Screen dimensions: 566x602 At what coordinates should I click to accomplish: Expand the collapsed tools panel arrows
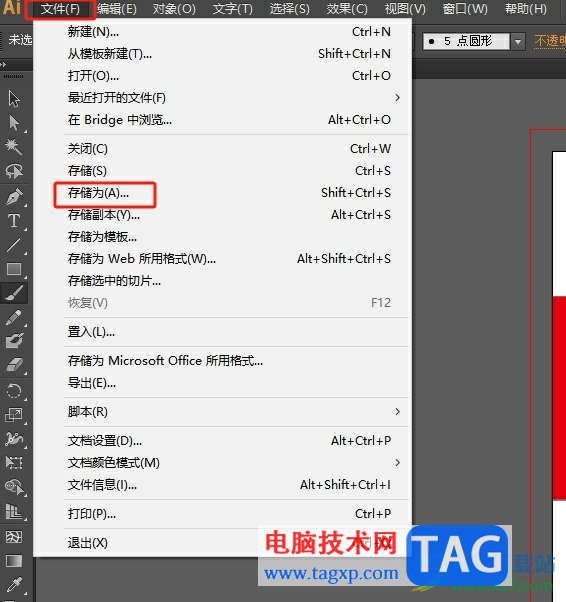(3, 64)
